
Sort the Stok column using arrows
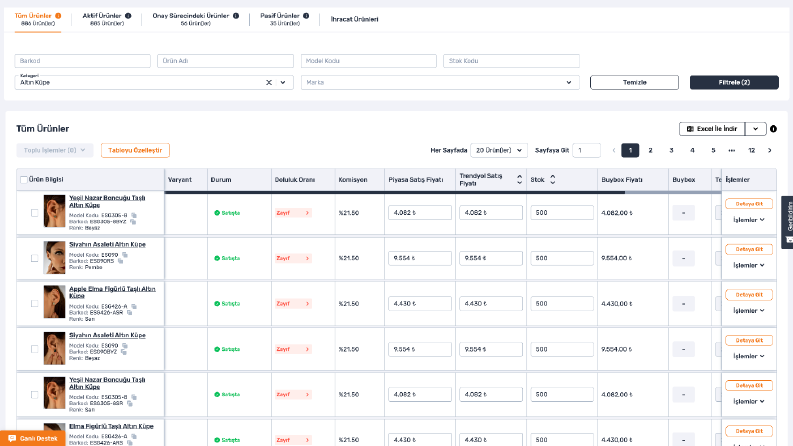click(x=553, y=180)
